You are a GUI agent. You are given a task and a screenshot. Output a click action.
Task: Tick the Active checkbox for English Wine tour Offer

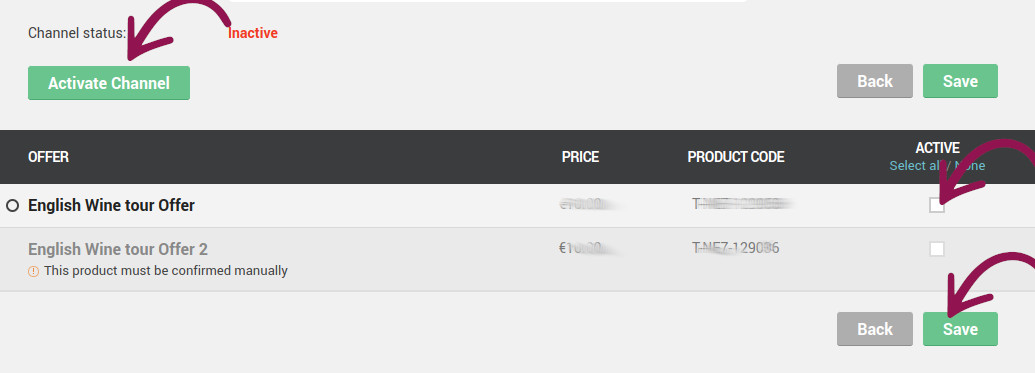(x=937, y=205)
